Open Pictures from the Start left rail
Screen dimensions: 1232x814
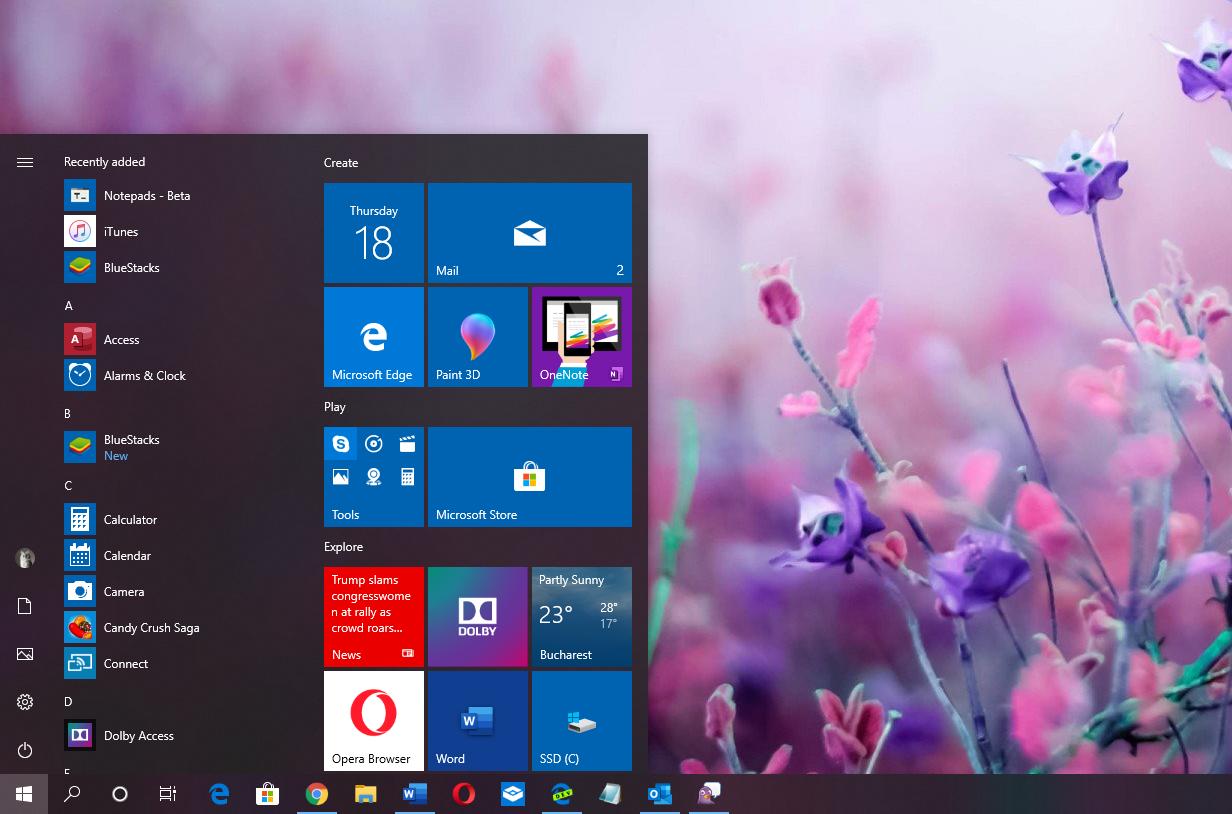[25, 654]
